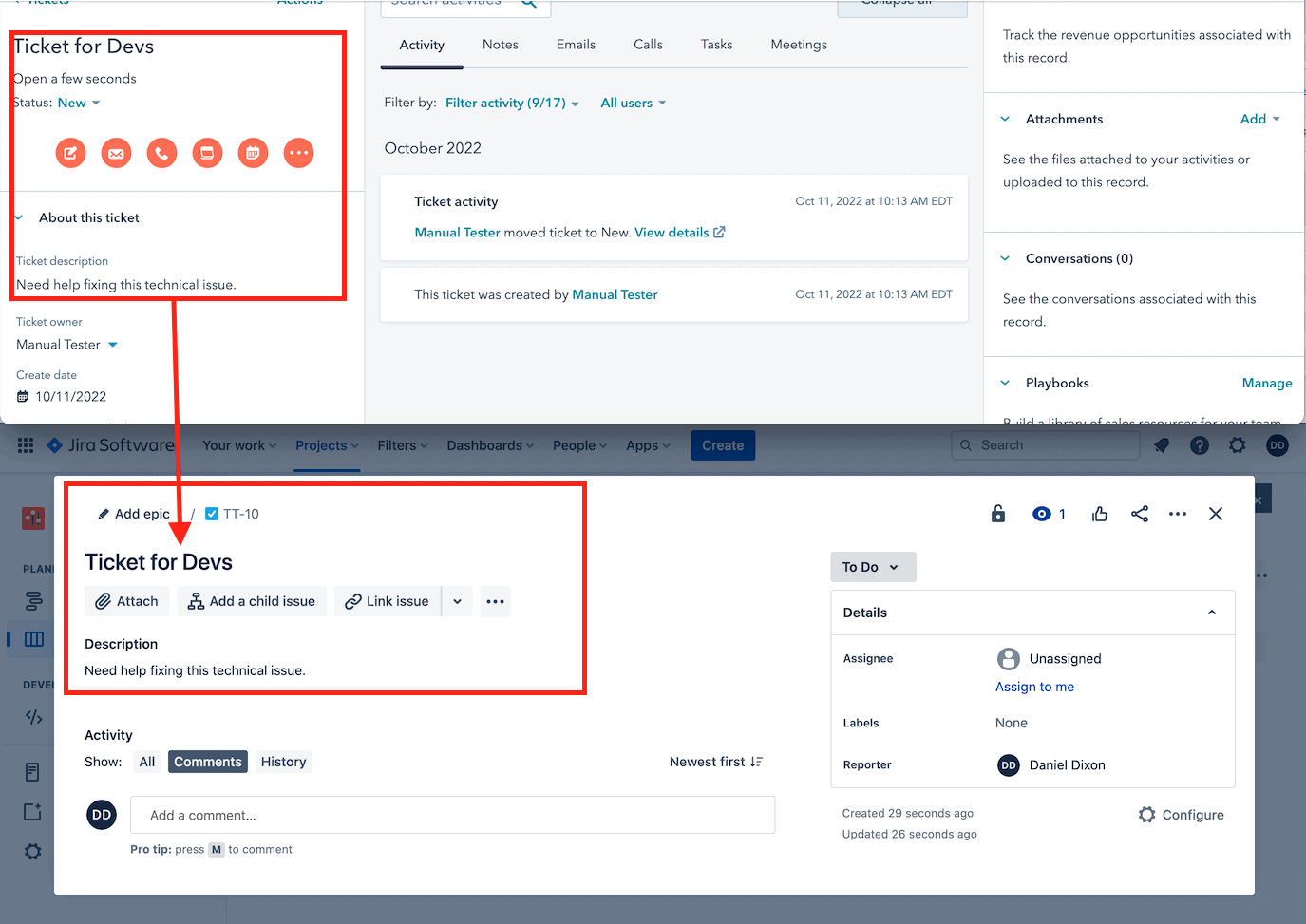
Task: Vote for the issue with the thumbs-up
Action: pyautogui.click(x=1099, y=513)
